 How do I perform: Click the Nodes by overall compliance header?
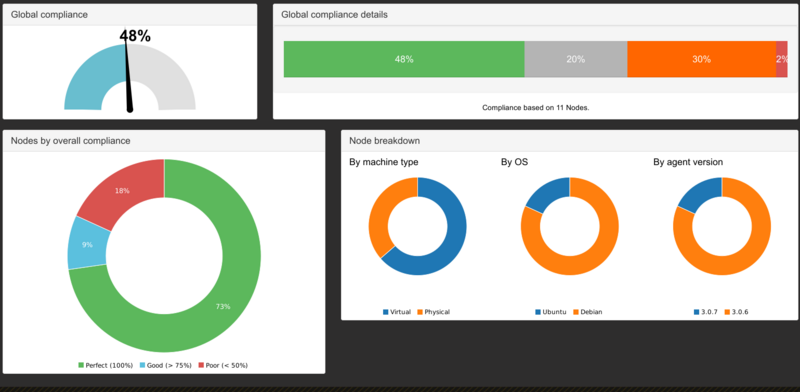pos(70,141)
